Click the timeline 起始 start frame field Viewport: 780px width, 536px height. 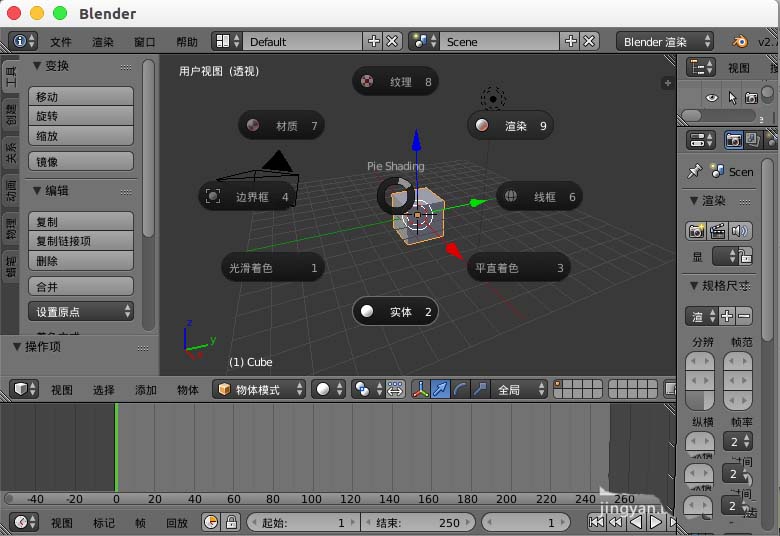point(303,522)
